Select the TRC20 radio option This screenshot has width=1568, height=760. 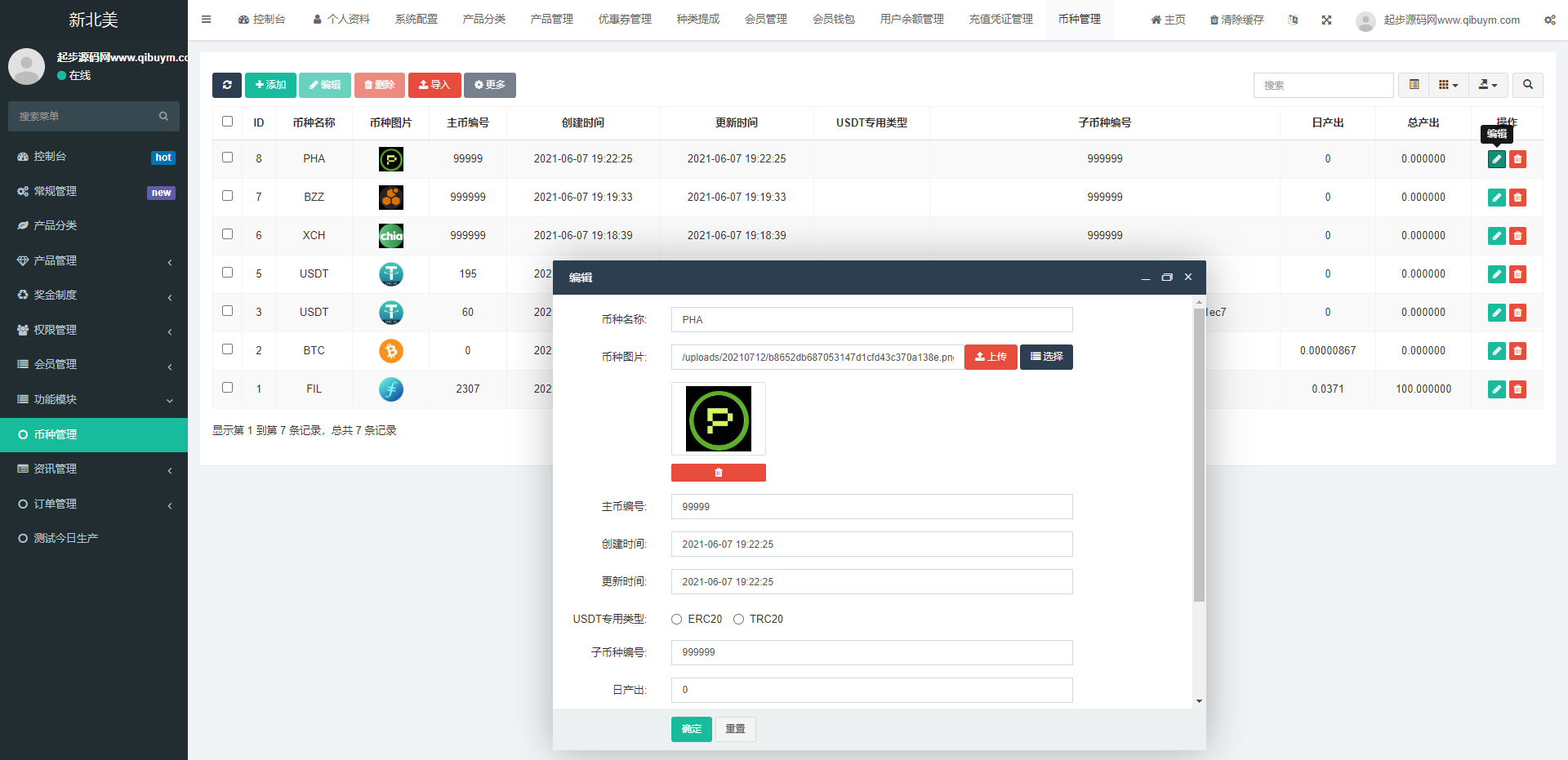coord(738,620)
